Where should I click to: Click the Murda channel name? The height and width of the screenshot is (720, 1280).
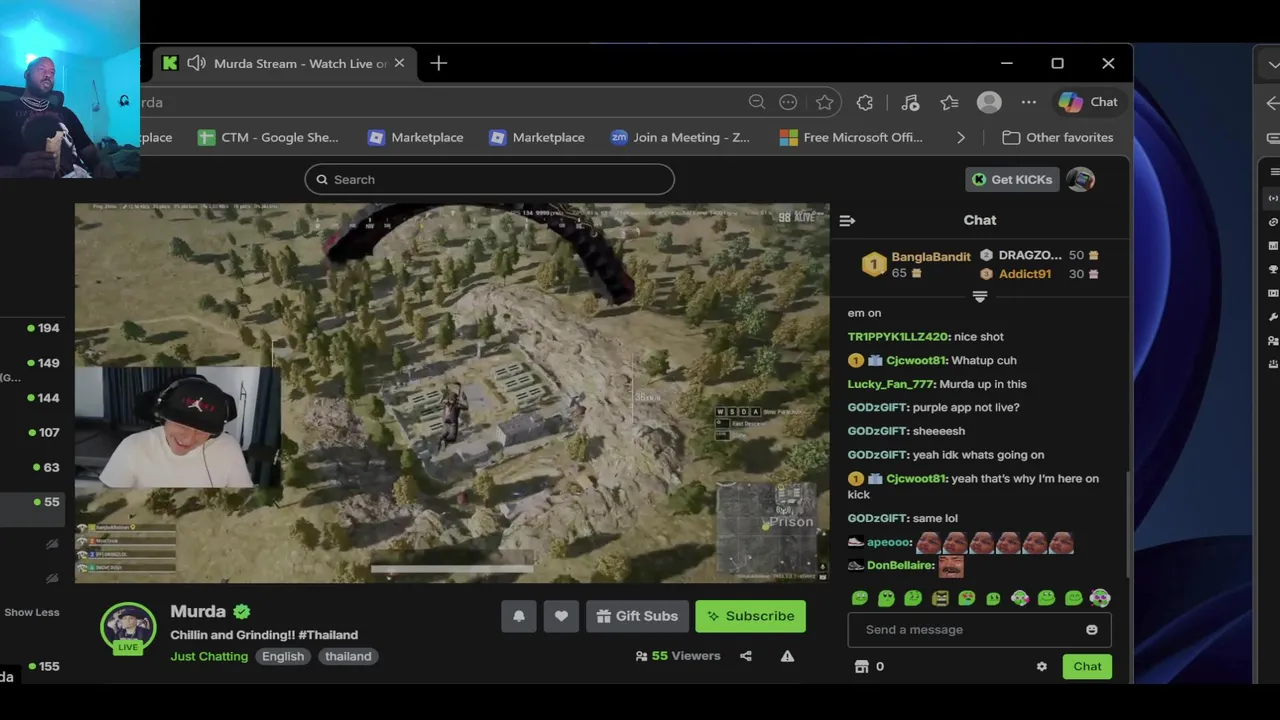198,611
